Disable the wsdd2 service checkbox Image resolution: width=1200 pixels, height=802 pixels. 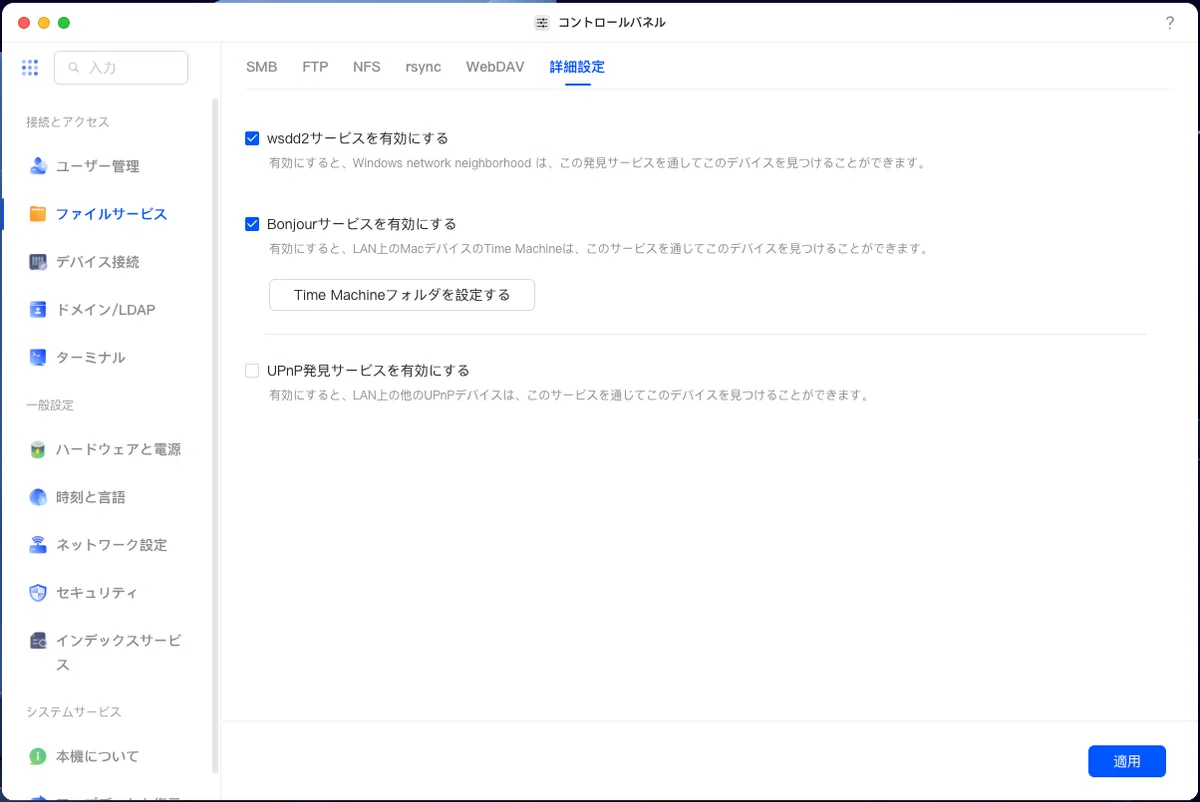click(x=252, y=138)
